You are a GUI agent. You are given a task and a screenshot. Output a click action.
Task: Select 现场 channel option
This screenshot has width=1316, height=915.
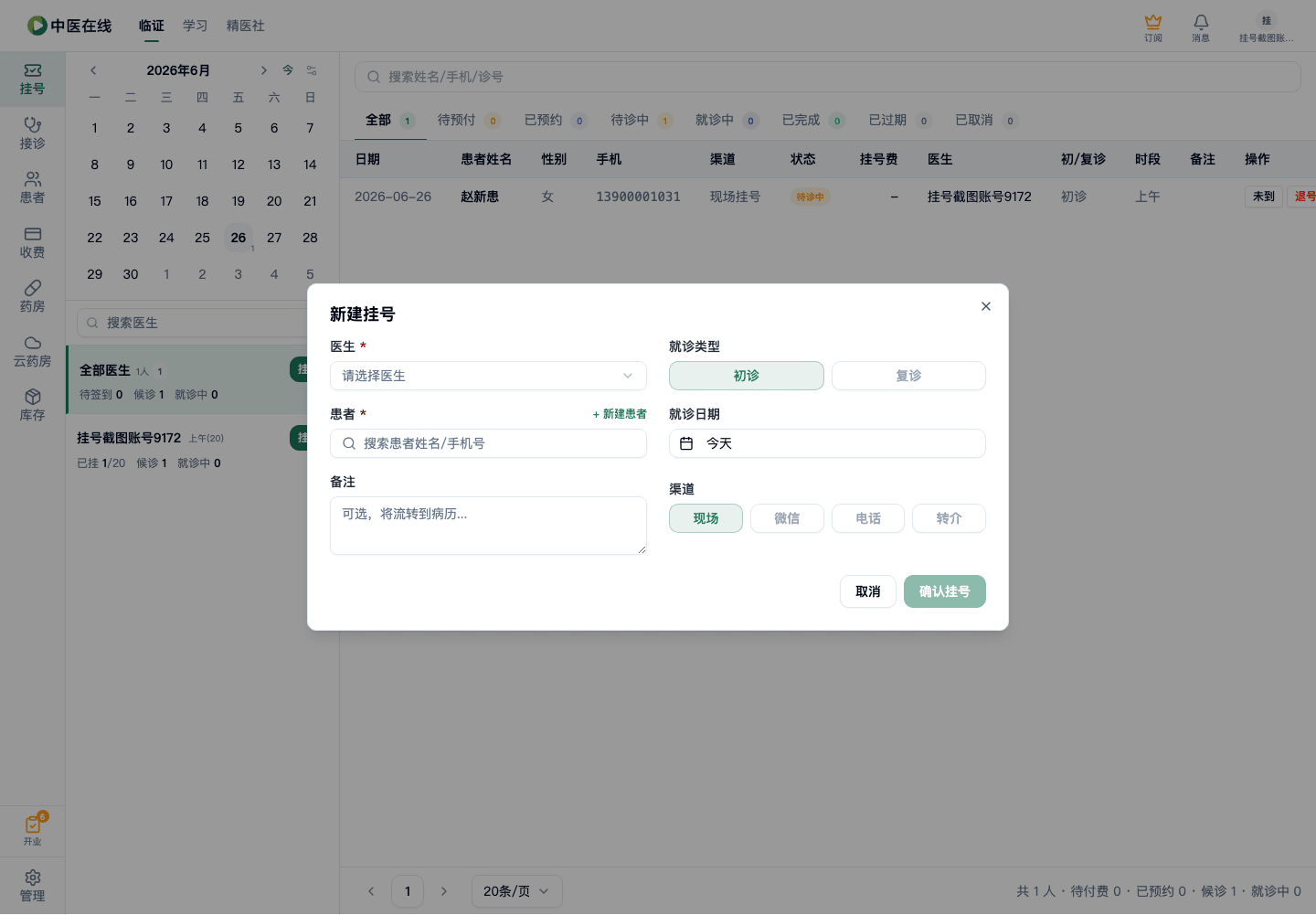706,518
